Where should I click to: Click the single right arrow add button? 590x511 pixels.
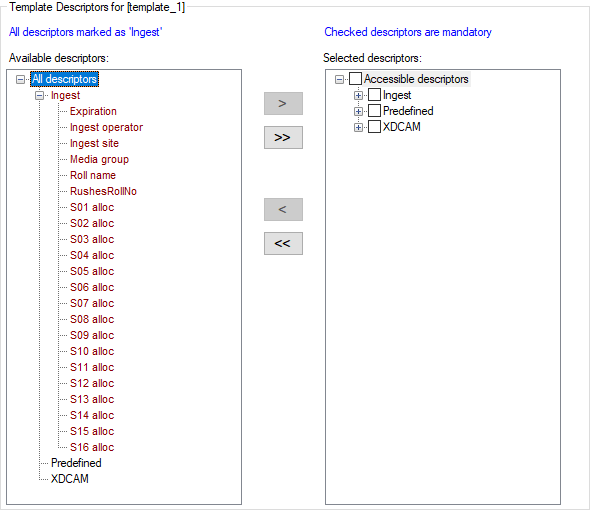pos(283,103)
